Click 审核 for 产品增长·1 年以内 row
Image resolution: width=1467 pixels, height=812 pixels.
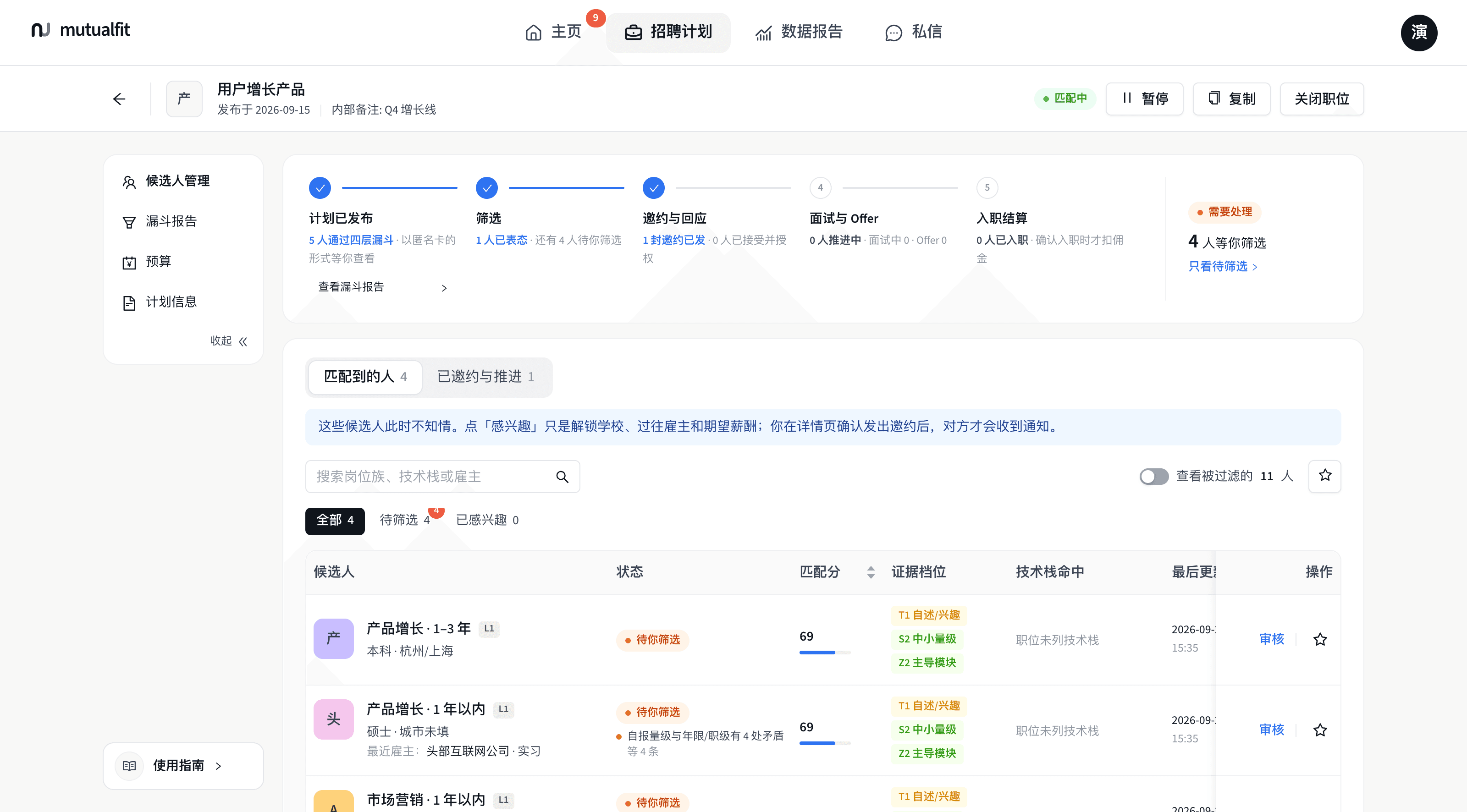click(1271, 730)
